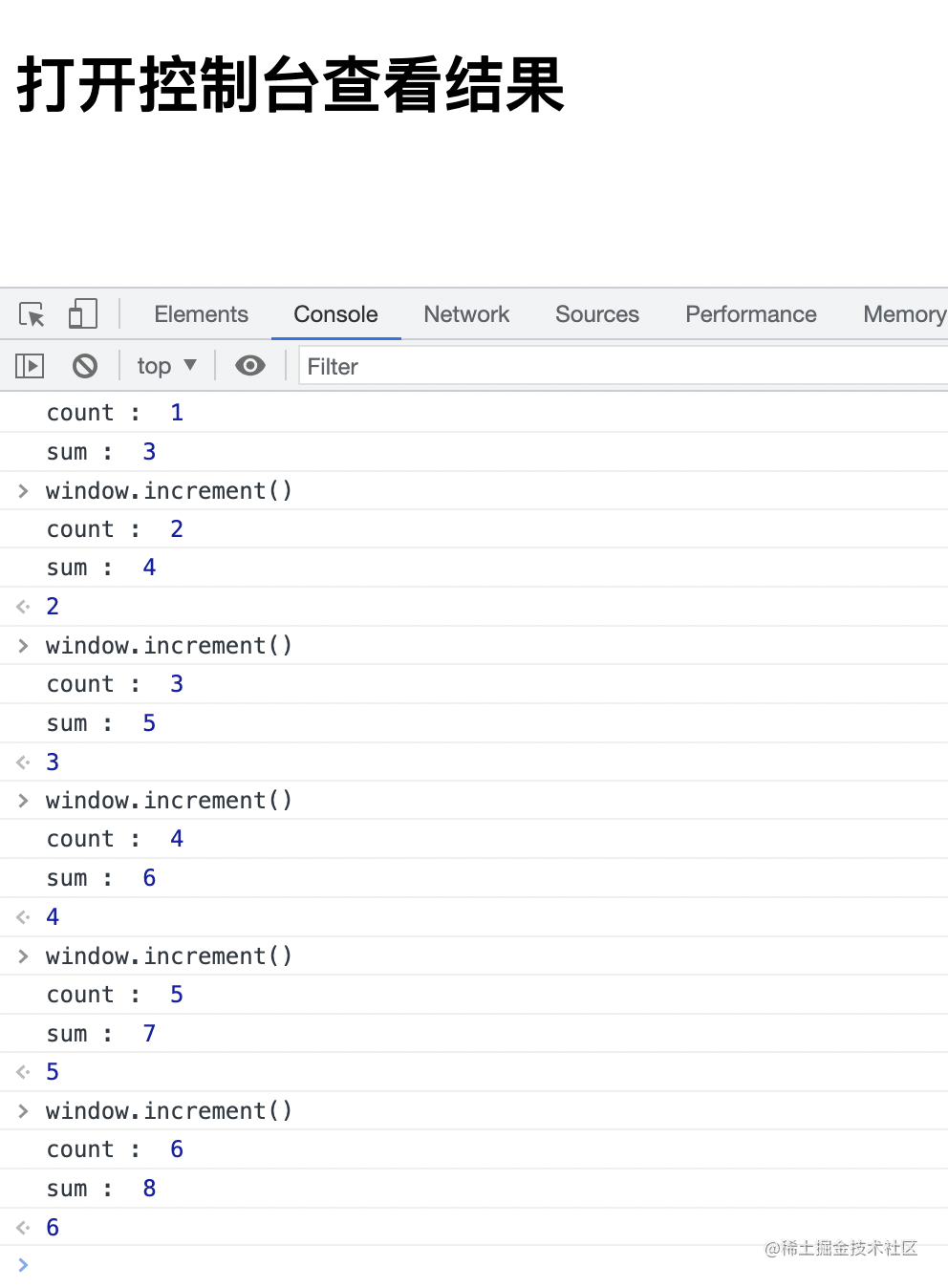Screen dimensions: 948x1288
Task: Click the empty console prompt chevron
Action: point(24,1265)
